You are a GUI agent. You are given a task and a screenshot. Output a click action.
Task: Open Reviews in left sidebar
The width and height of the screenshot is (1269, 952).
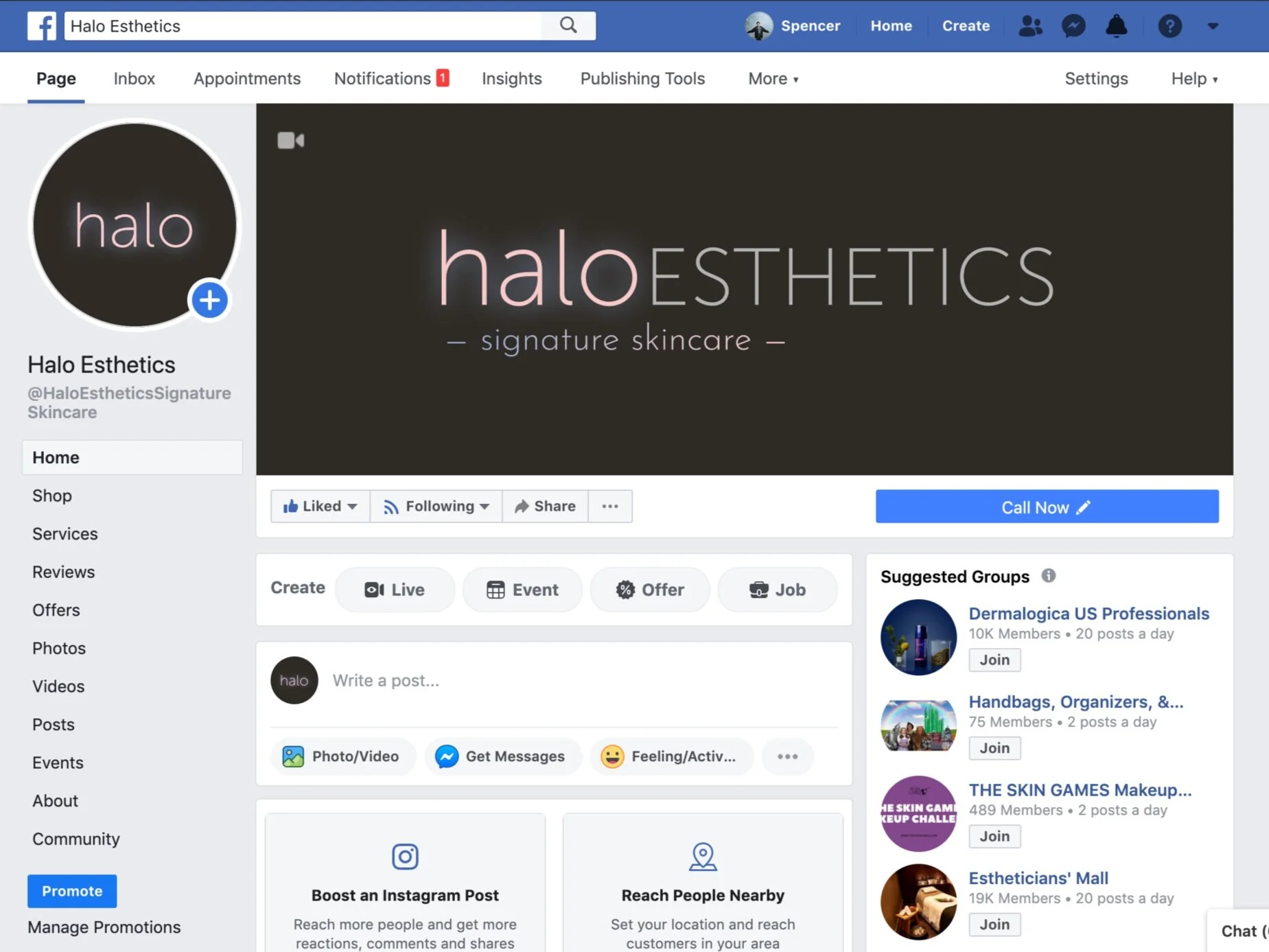(x=64, y=572)
